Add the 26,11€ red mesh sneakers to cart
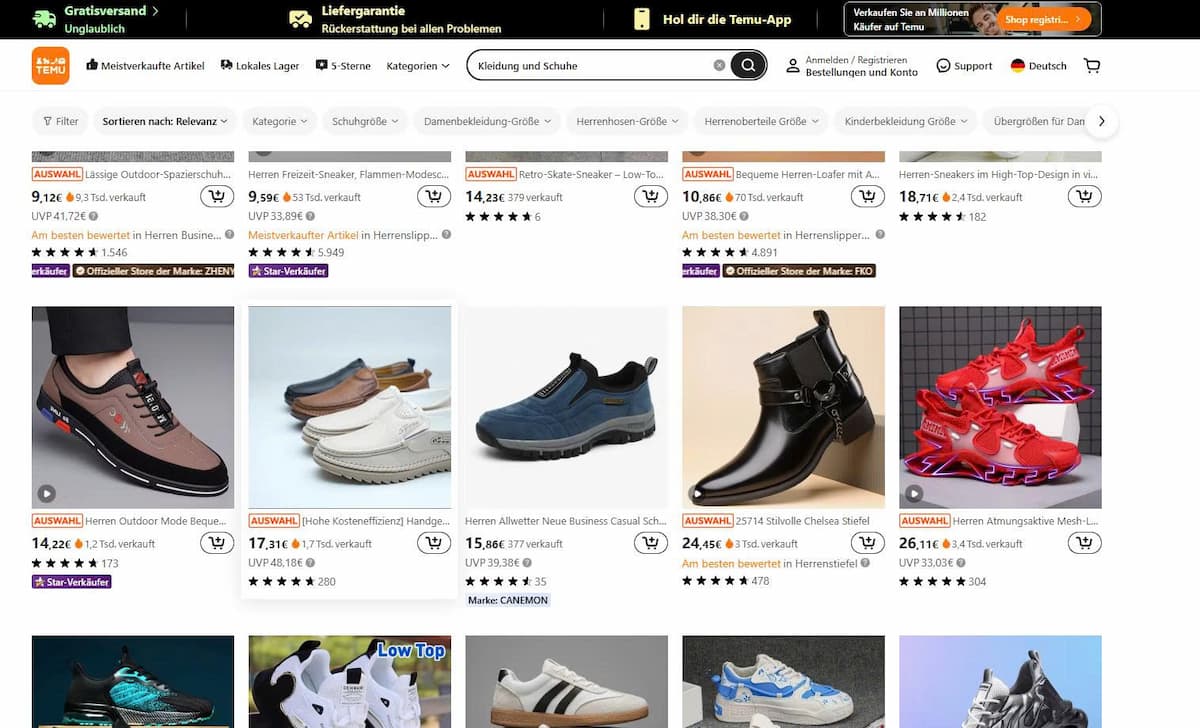Screen dimensions: 1200x728 [1084, 543]
